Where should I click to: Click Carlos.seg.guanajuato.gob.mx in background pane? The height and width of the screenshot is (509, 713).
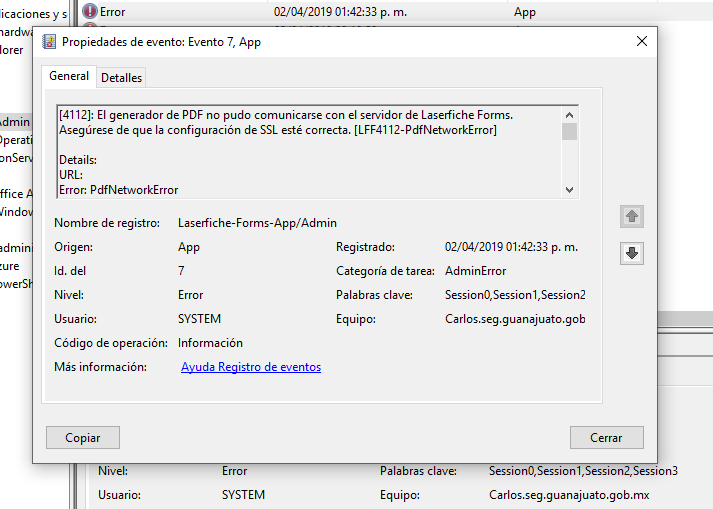coord(569,495)
